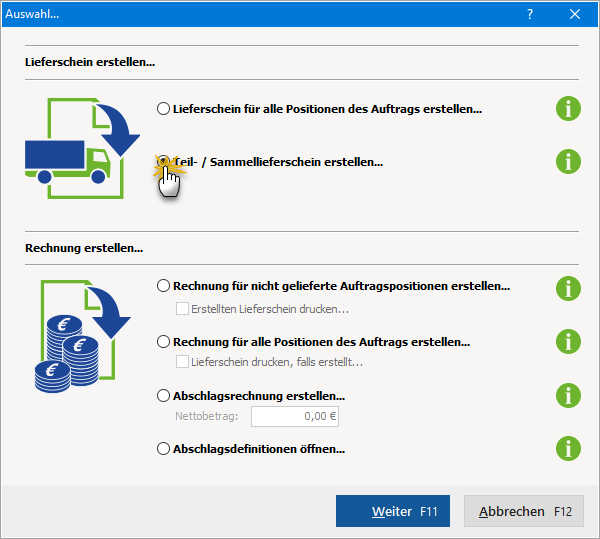
Task: Tick Lieferschein drucken, falls erstellt checkbox
Action: 182,362
